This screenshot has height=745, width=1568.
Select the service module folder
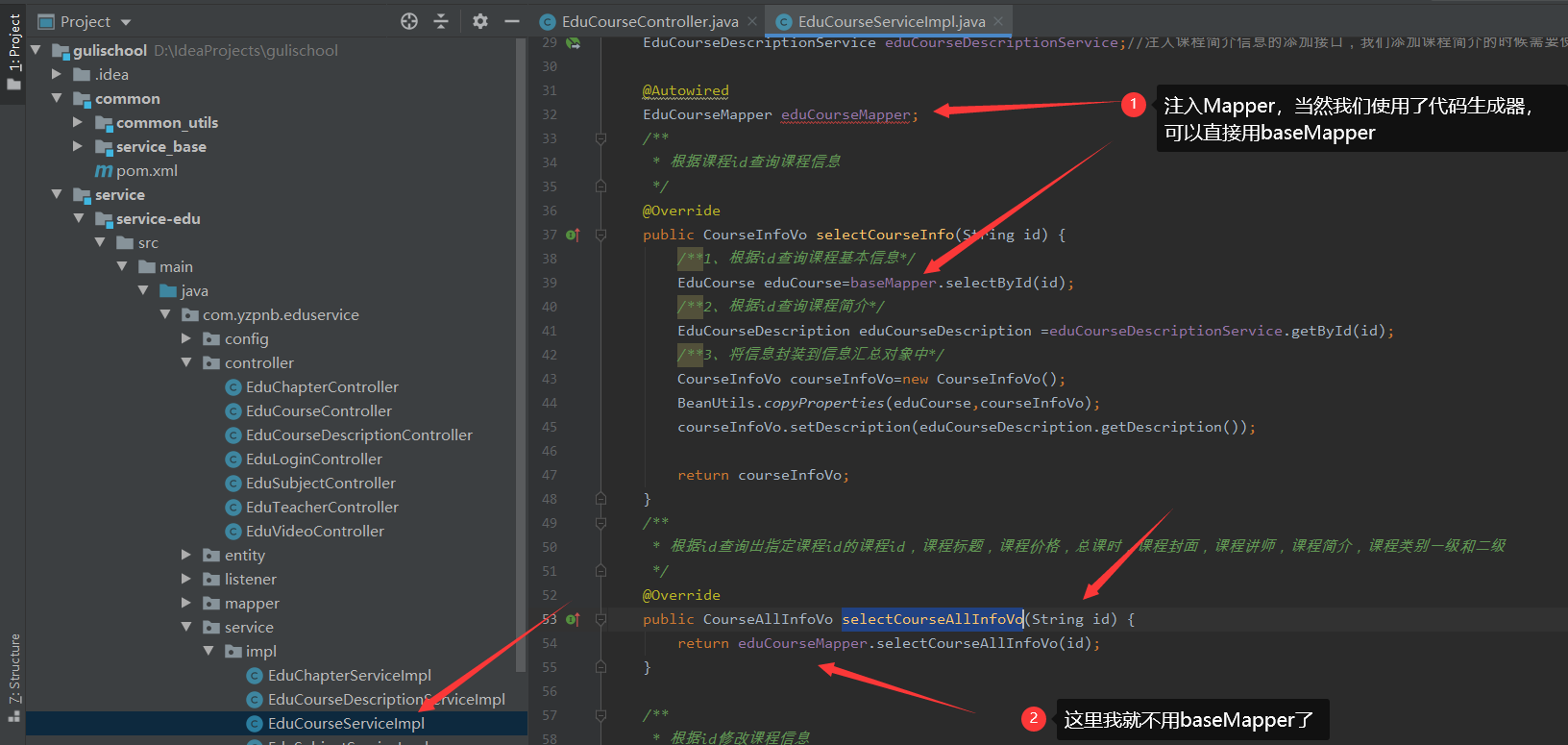click(120, 194)
